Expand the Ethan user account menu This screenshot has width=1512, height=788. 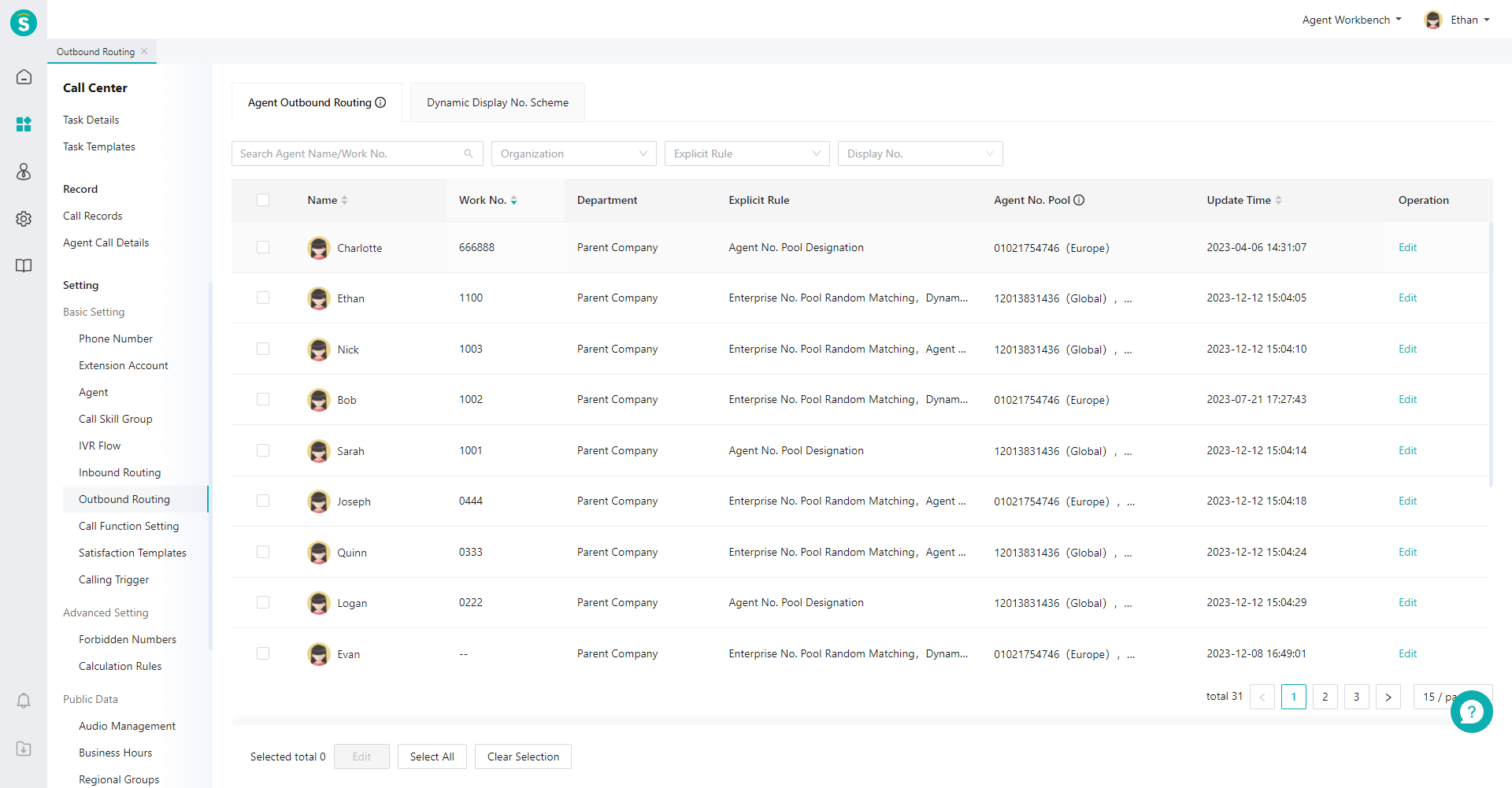coord(1469,20)
